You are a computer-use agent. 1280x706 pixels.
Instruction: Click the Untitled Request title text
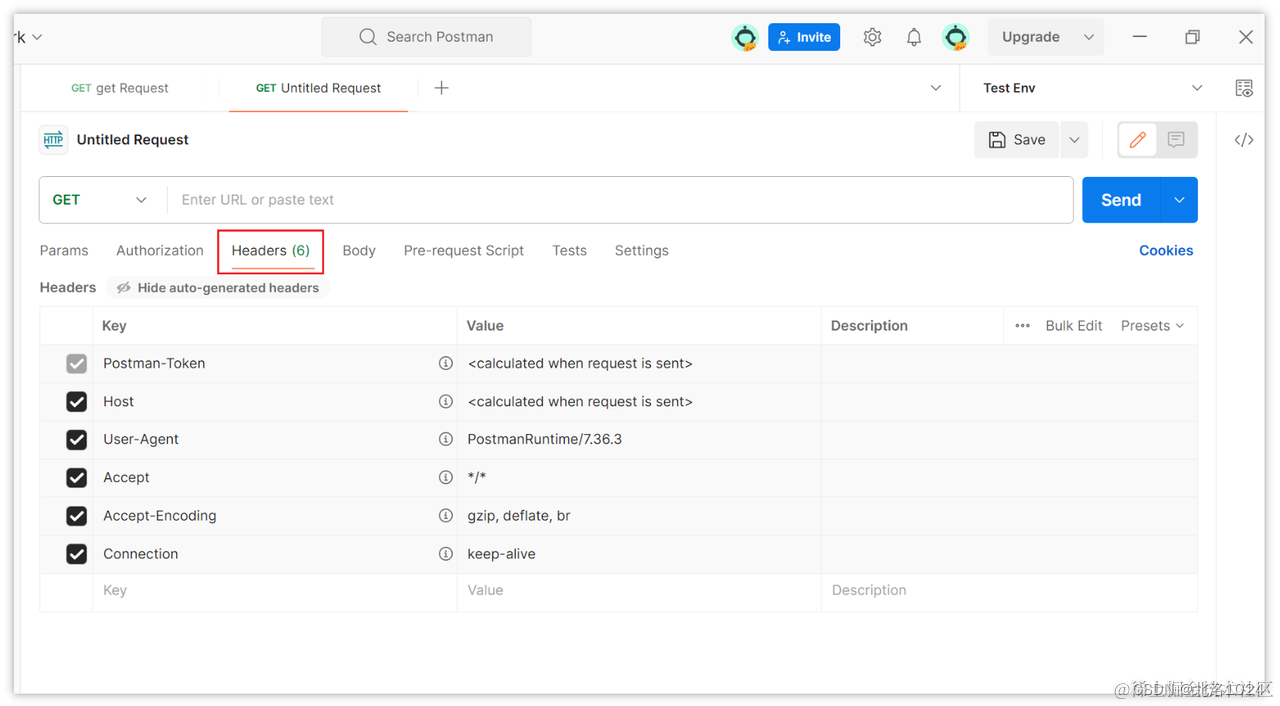pyautogui.click(x=132, y=140)
